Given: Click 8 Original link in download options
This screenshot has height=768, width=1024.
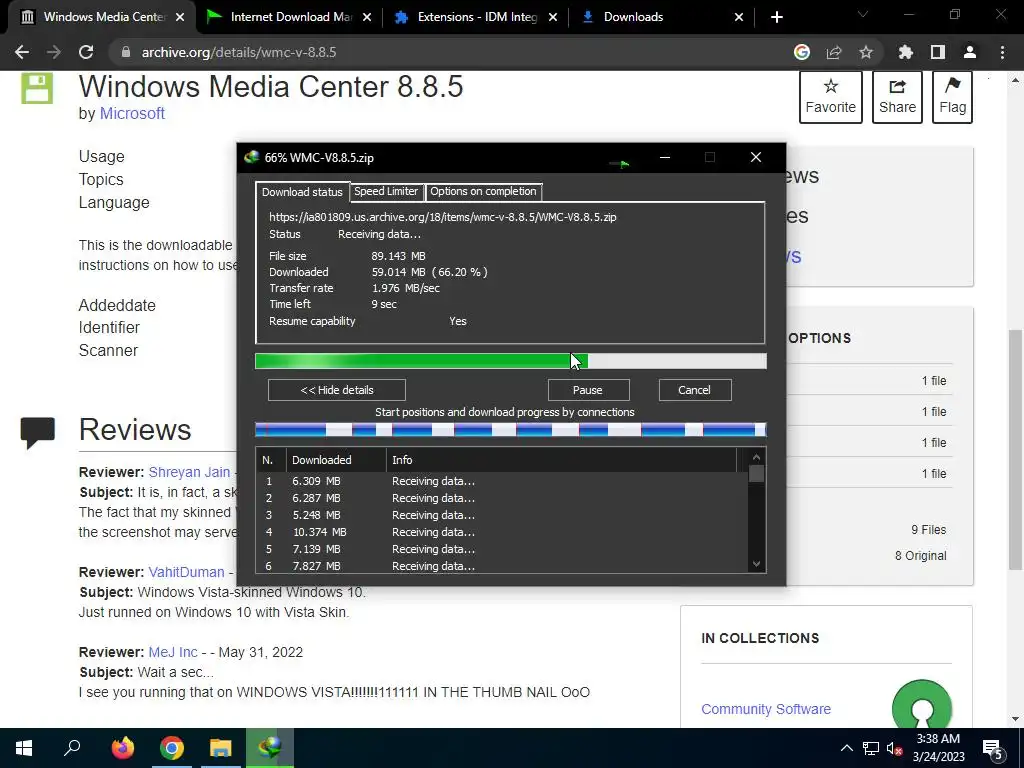Looking at the screenshot, I should click(x=921, y=556).
